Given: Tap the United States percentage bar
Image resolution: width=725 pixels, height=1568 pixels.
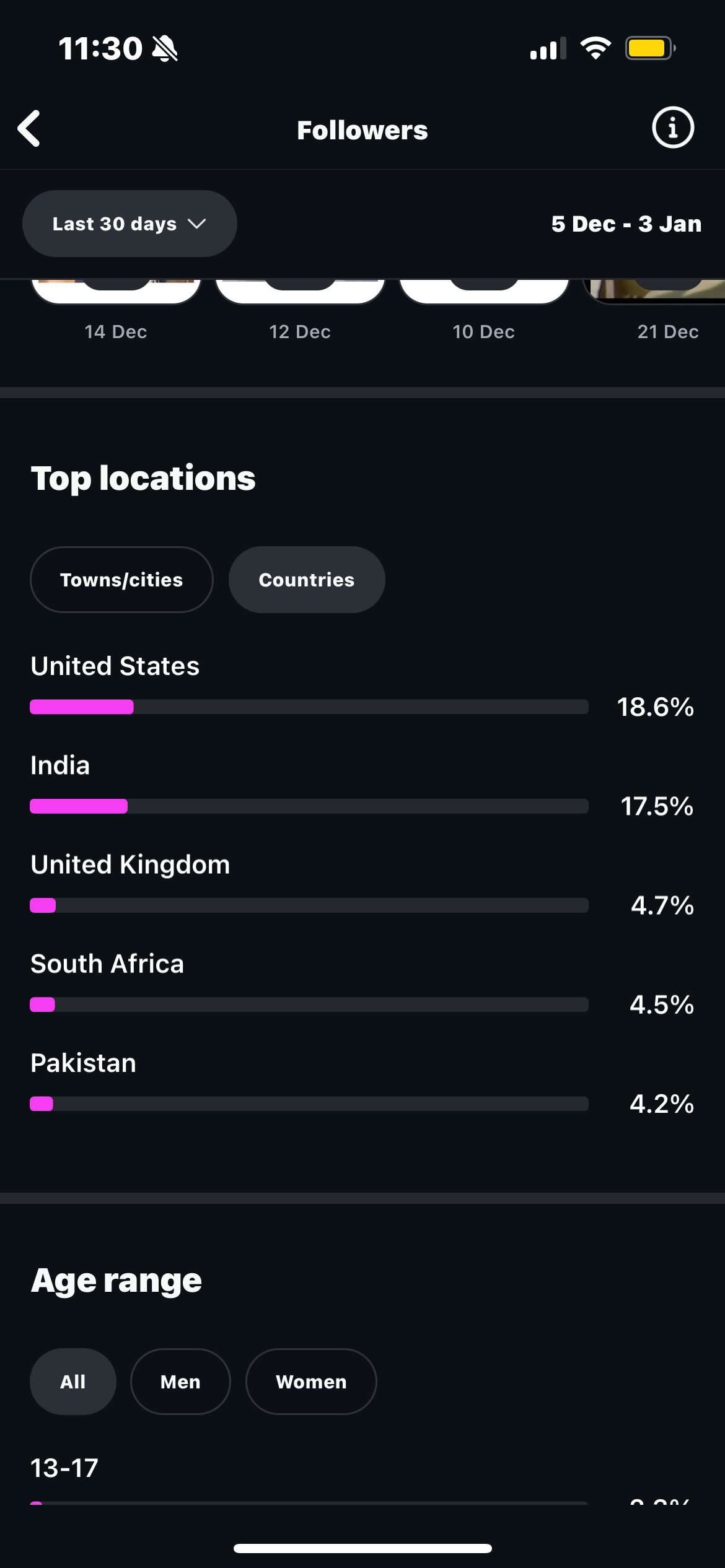Looking at the screenshot, I should click(309, 707).
